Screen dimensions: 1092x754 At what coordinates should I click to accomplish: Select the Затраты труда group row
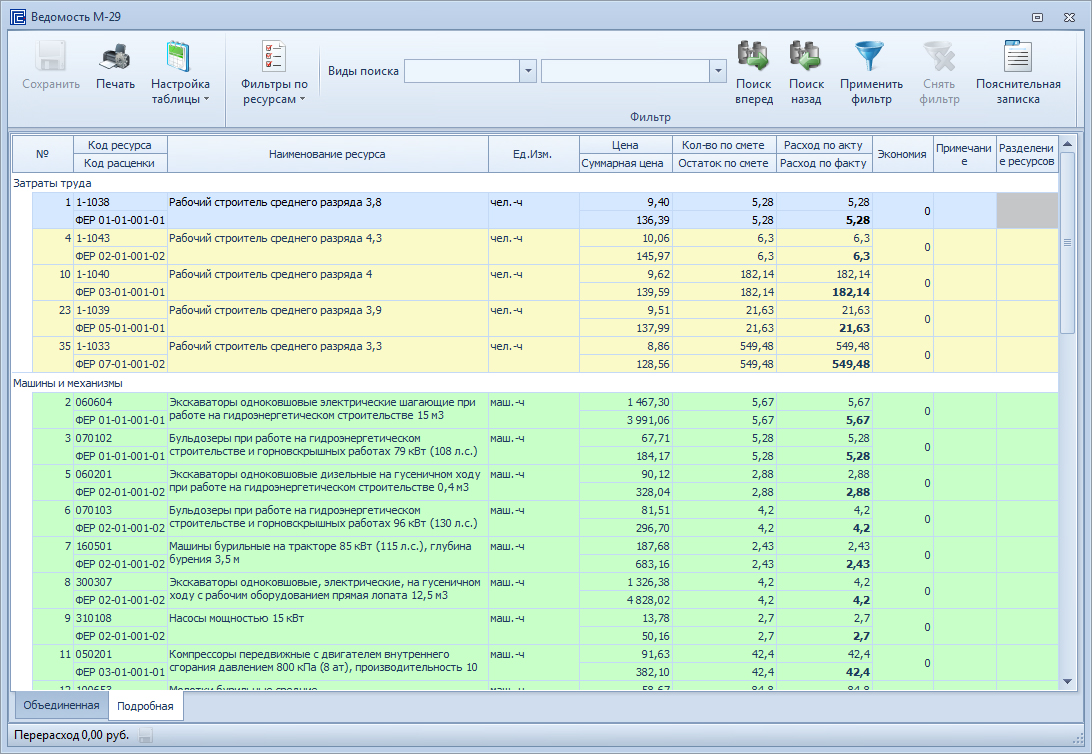click(535, 183)
